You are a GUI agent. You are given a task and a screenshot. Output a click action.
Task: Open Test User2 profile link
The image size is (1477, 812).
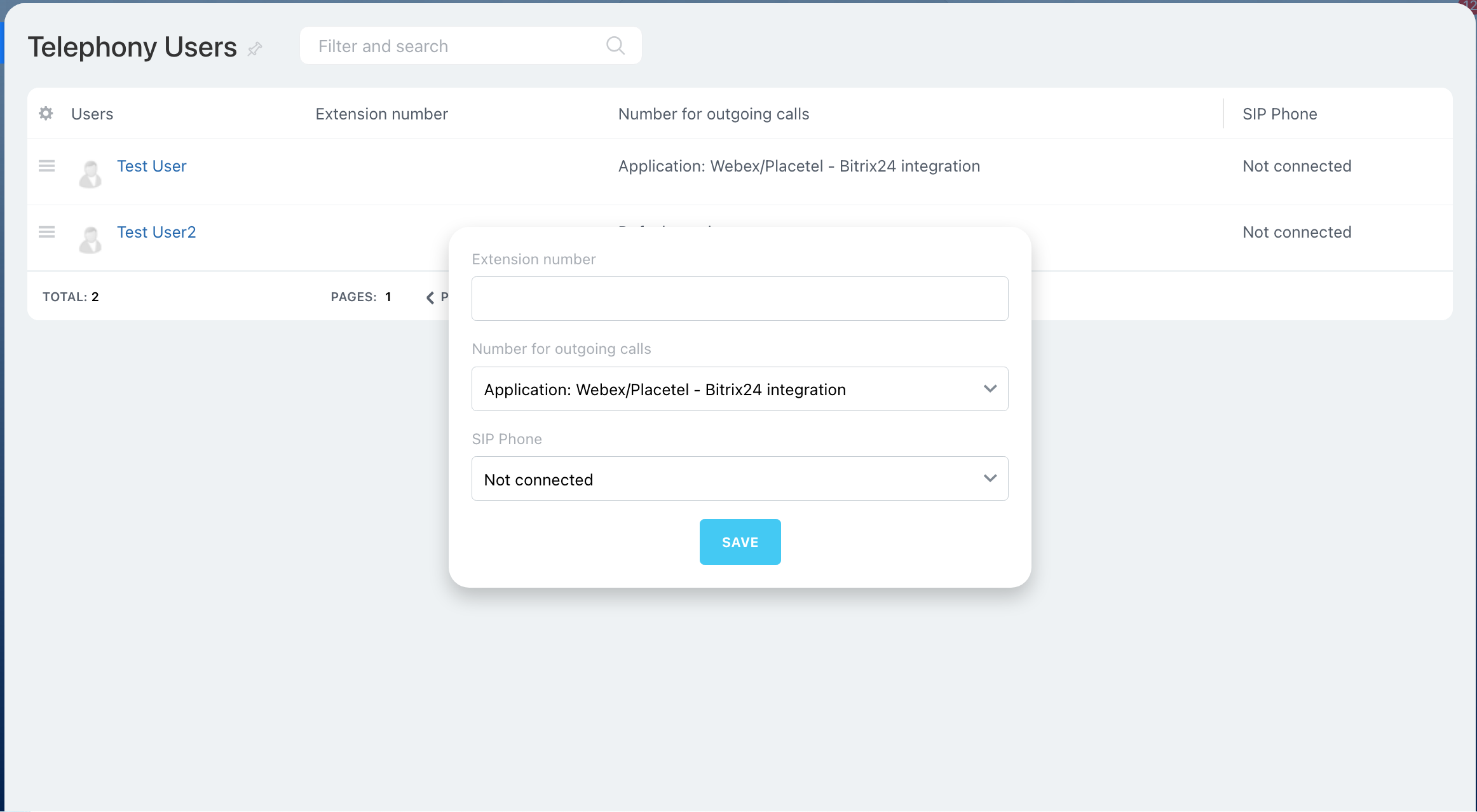coord(156,232)
